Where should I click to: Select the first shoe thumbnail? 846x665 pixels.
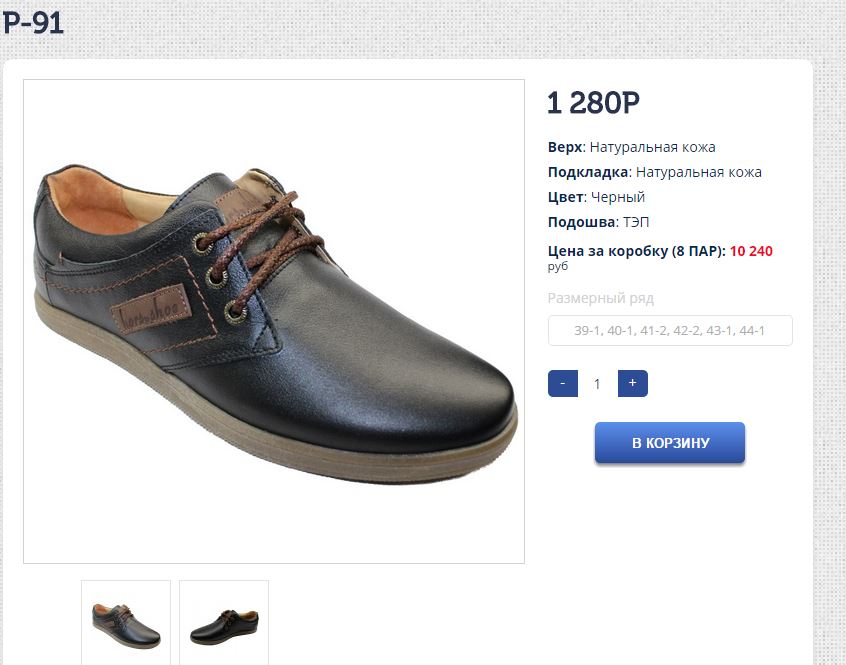coord(126,622)
